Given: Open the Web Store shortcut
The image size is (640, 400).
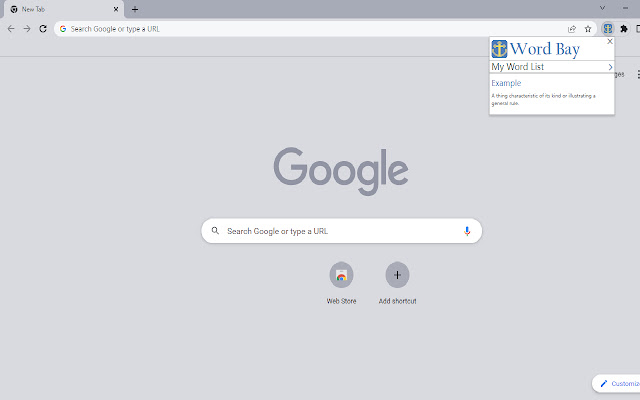Looking at the screenshot, I should coord(341,283).
